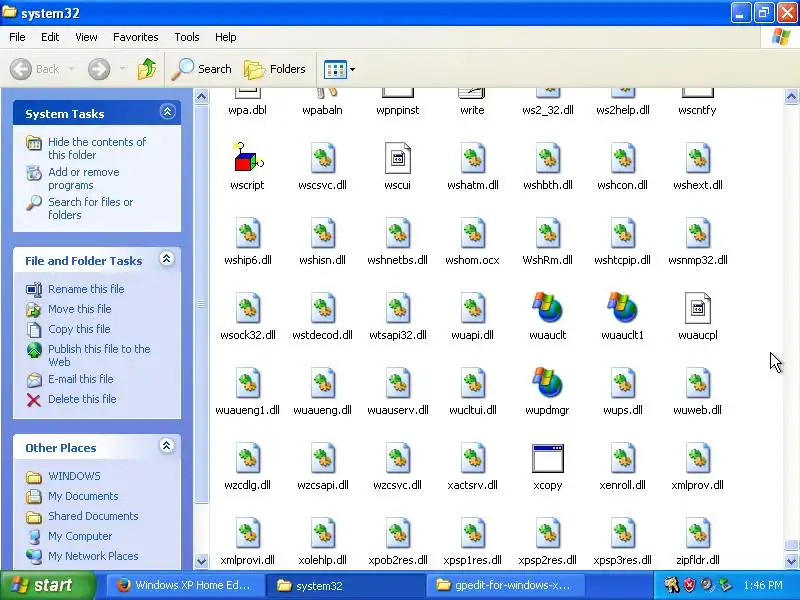Select the wshom.ocx file icon
Viewport: 800px width, 600px height.
click(x=472, y=233)
